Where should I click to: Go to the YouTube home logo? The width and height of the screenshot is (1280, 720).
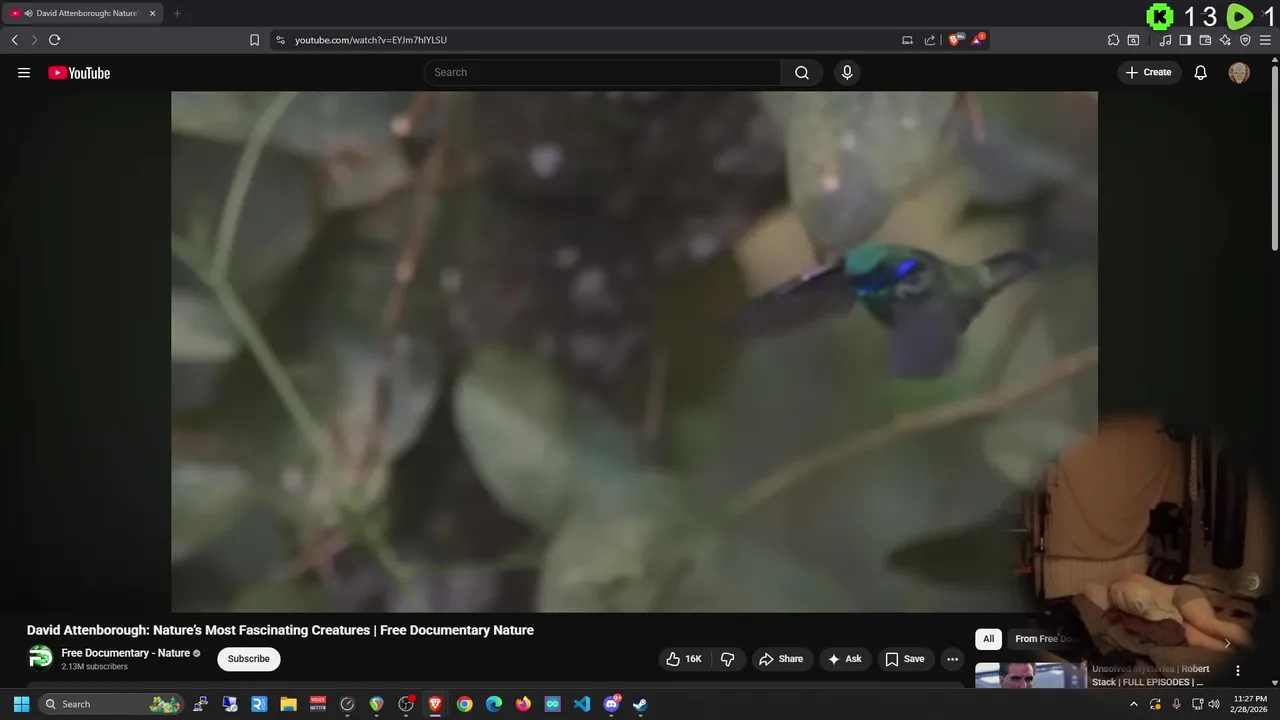tap(79, 73)
